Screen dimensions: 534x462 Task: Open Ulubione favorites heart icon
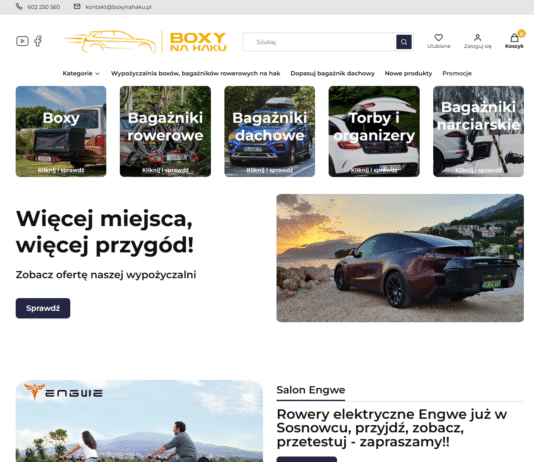click(x=439, y=37)
